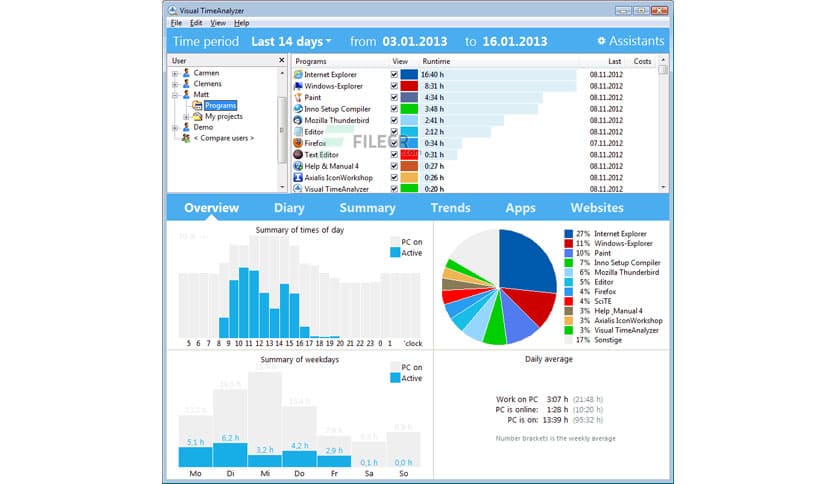Screen dimensions: 836x484
Task: Click the Inno Setup Compiler icon
Action: (x=298, y=109)
